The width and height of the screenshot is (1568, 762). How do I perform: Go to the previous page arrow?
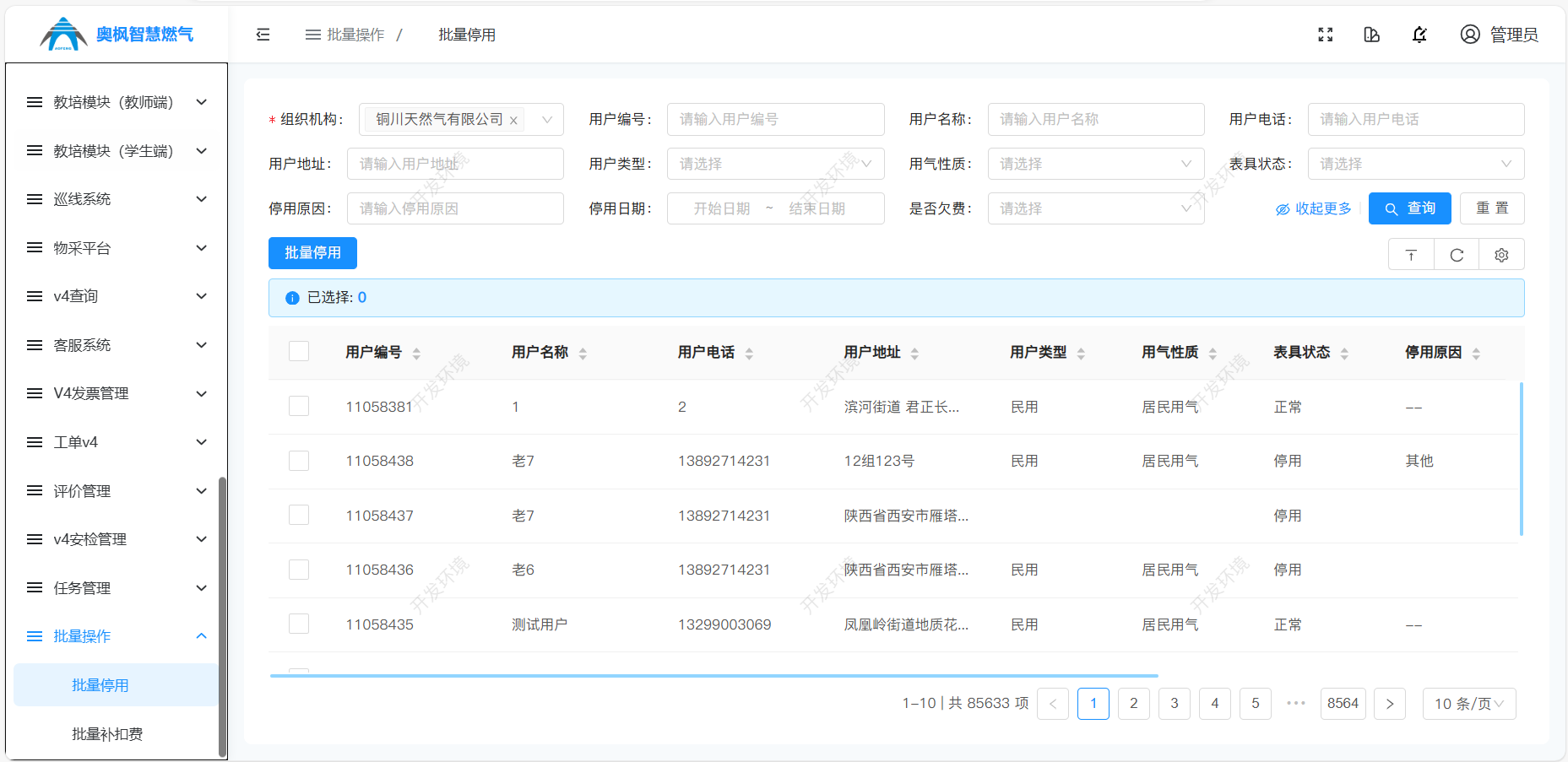click(1053, 704)
